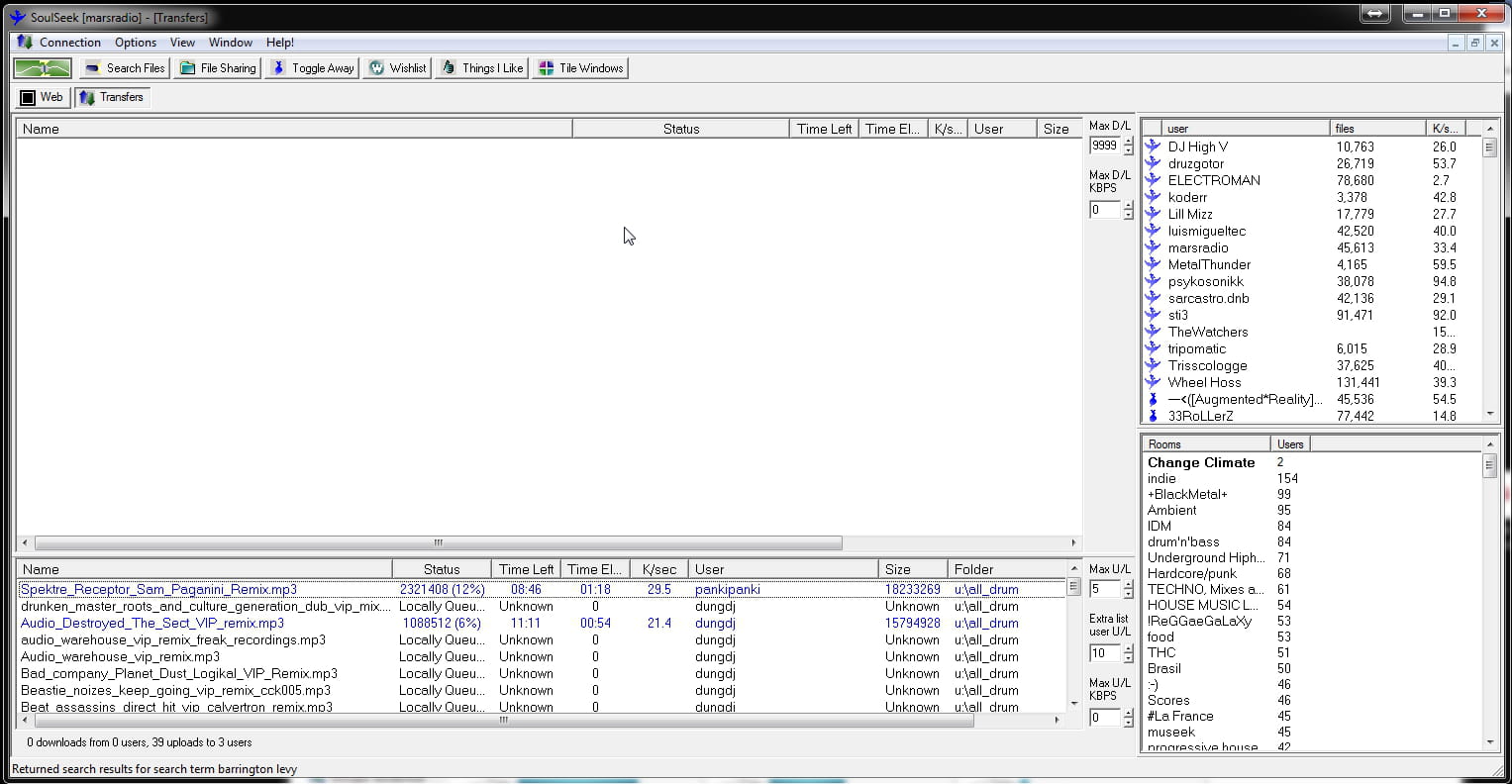The image size is (1512, 784).
Task: Open the File Sharing toolbar button
Action: pos(218,68)
